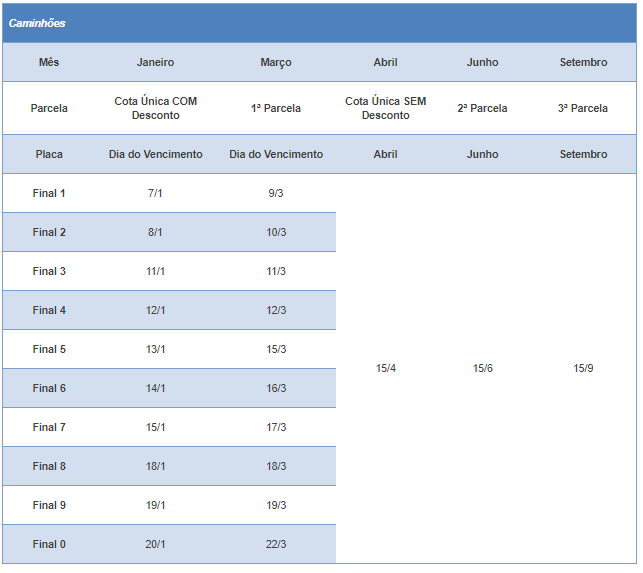This screenshot has width=643, height=573.
Task: Click the Placa row label
Action: [49, 154]
